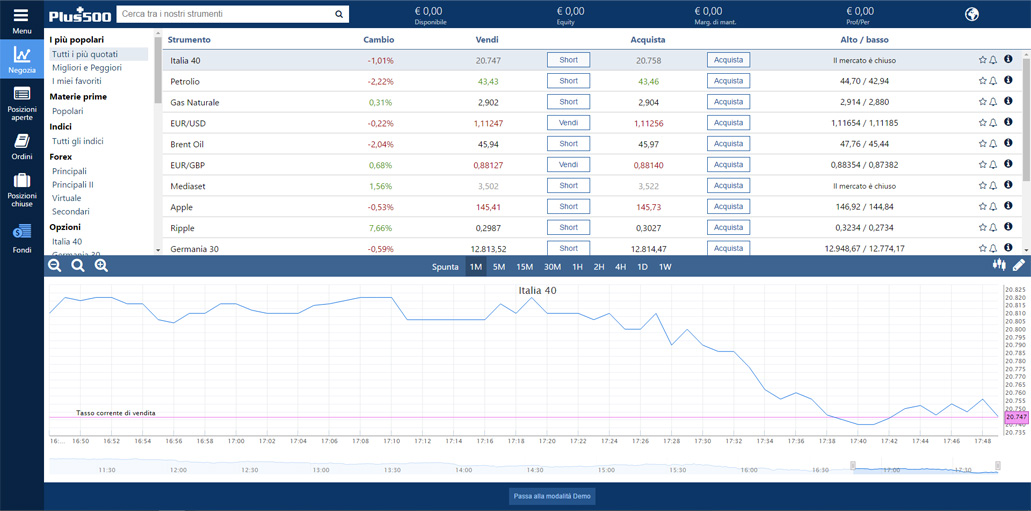Open chart drawing pencil tool
This screenshot has height=511, width=1031.
click(1019, 265)
